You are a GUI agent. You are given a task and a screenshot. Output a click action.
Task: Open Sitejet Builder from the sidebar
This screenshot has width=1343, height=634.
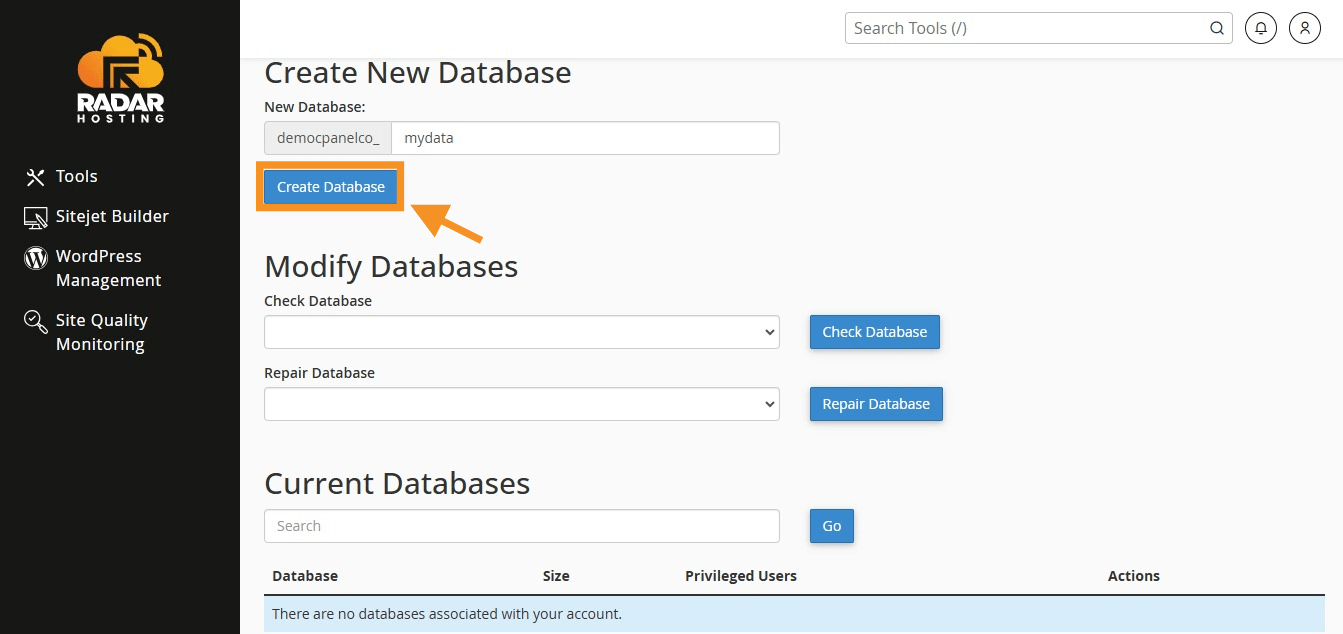(111, 217)
